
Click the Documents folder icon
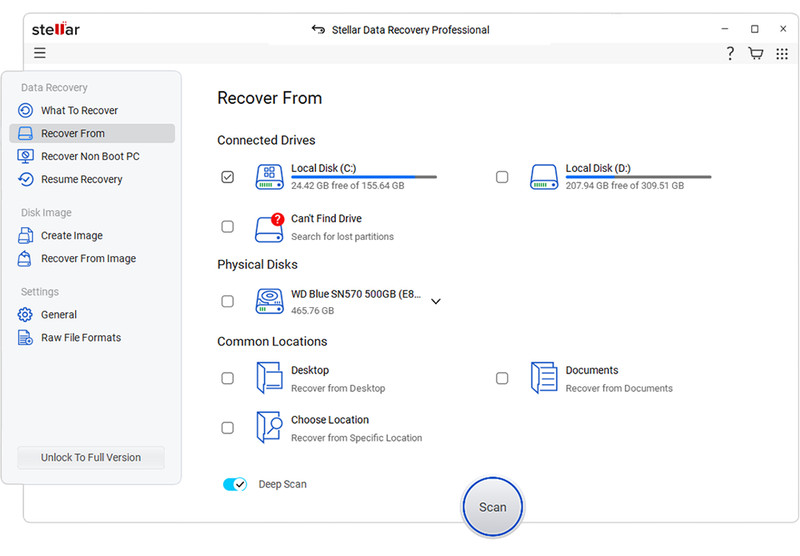click(544, 378)
